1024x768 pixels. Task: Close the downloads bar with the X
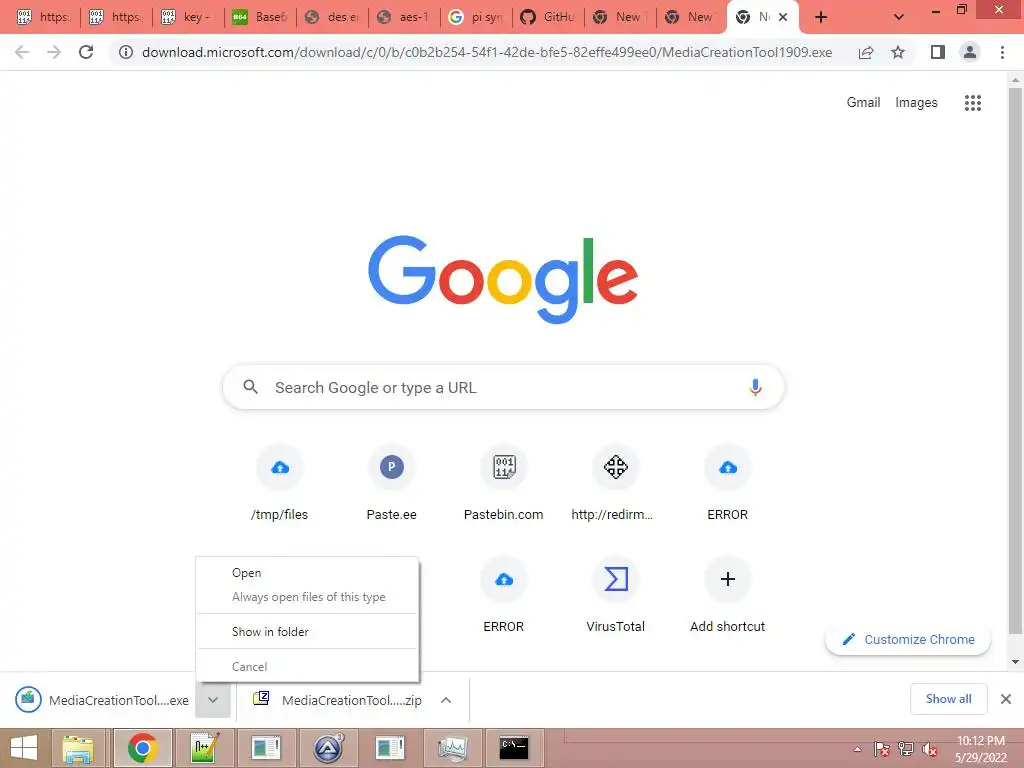coord(1006,699)
